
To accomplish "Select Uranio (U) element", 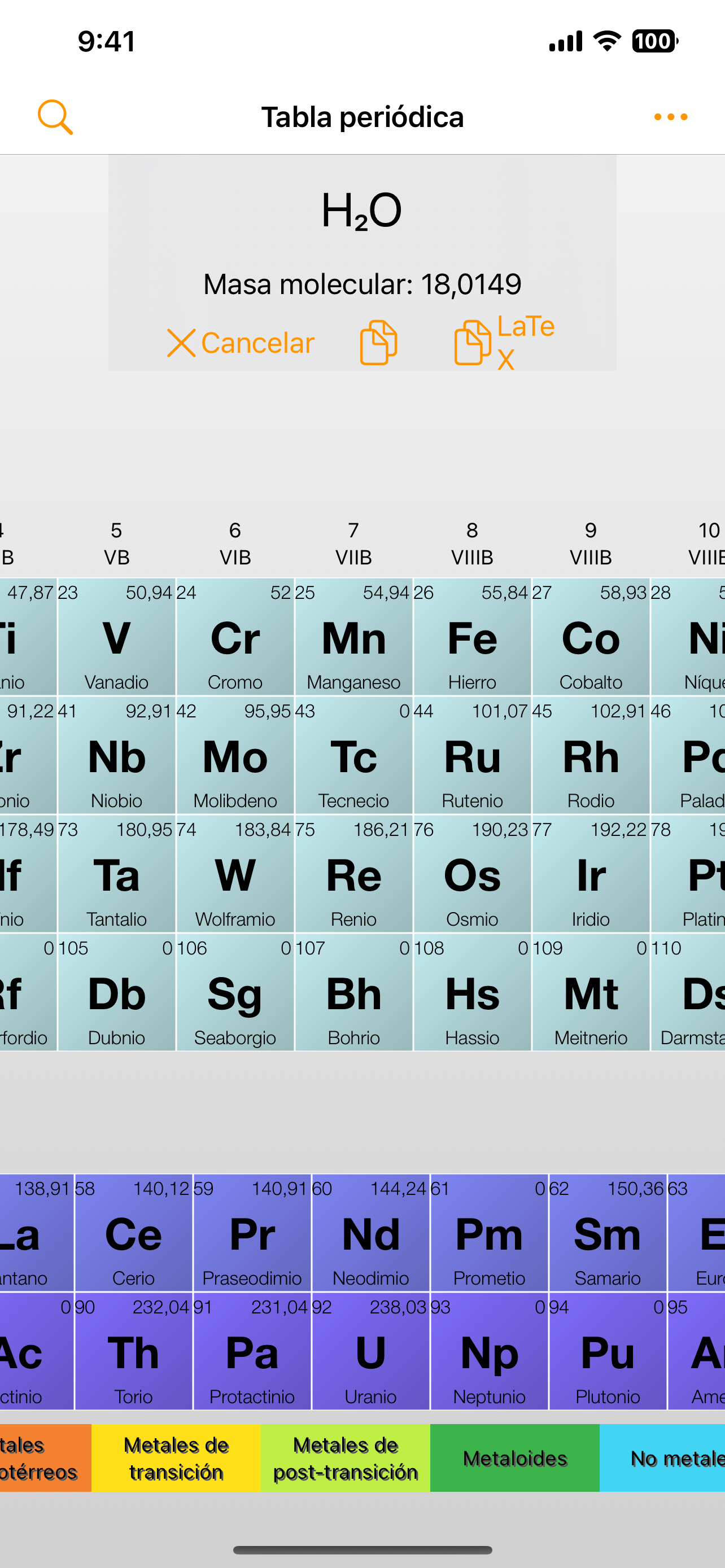I will coord(371,1351).
